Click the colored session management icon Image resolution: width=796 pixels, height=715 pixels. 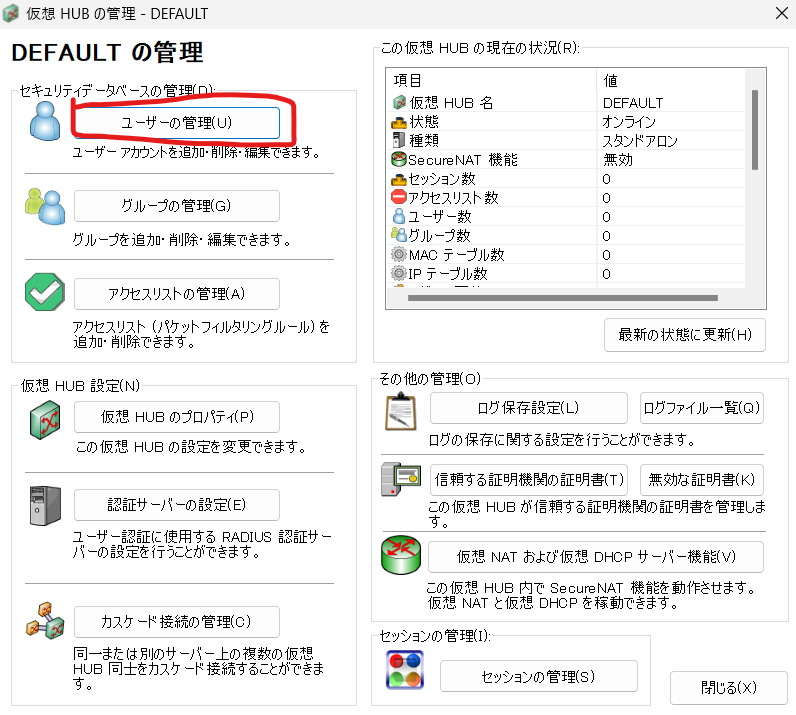[405, 670]
